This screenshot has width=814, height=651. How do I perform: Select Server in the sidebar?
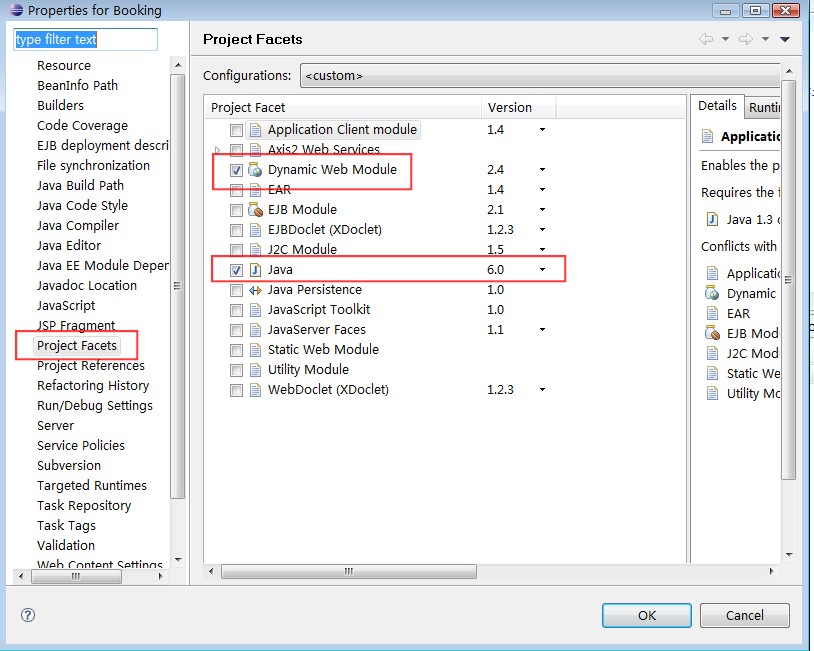click(56, 426)
